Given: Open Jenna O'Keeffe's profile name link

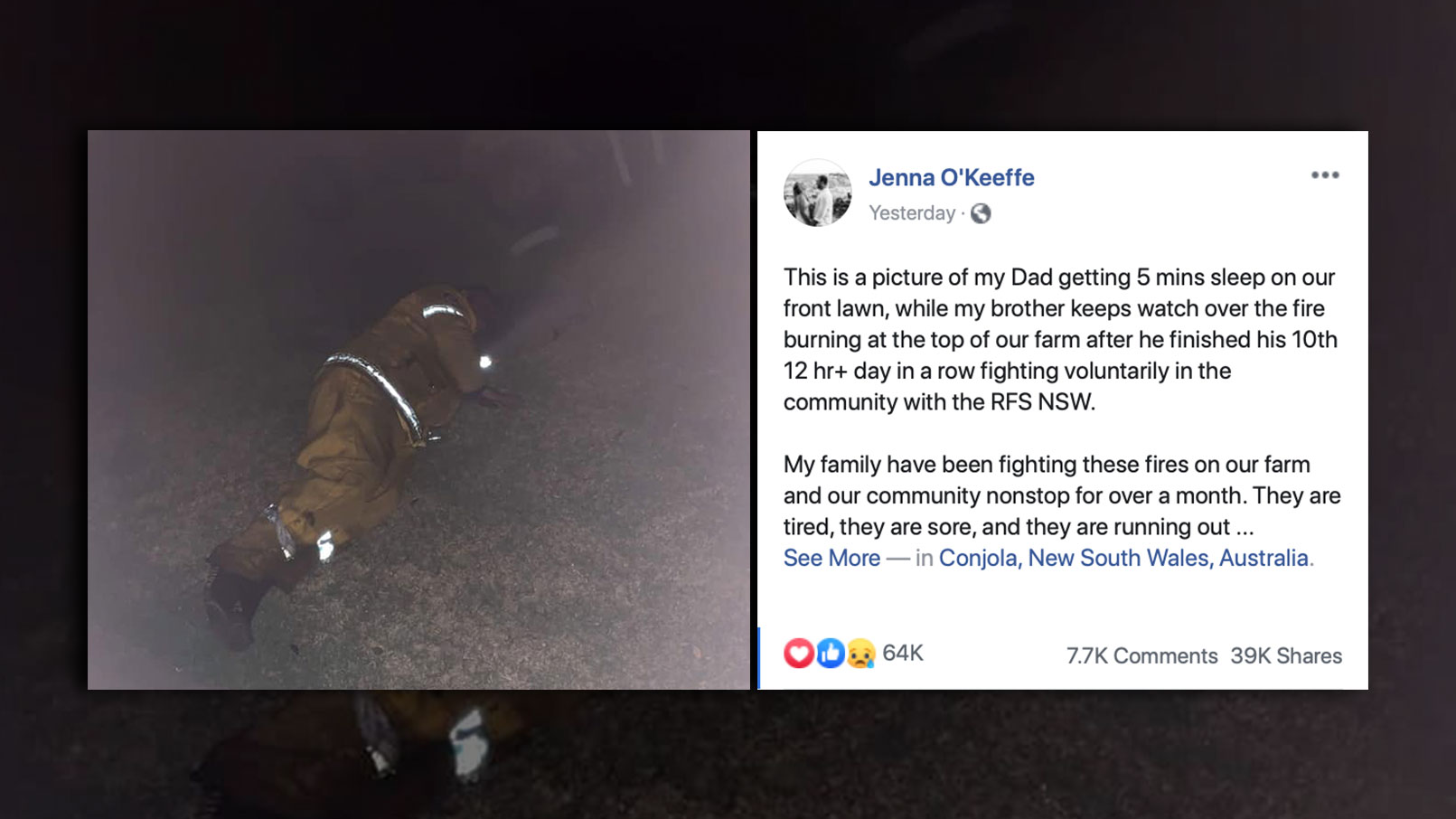Looking at the screenshot, I should coord(952,177).
